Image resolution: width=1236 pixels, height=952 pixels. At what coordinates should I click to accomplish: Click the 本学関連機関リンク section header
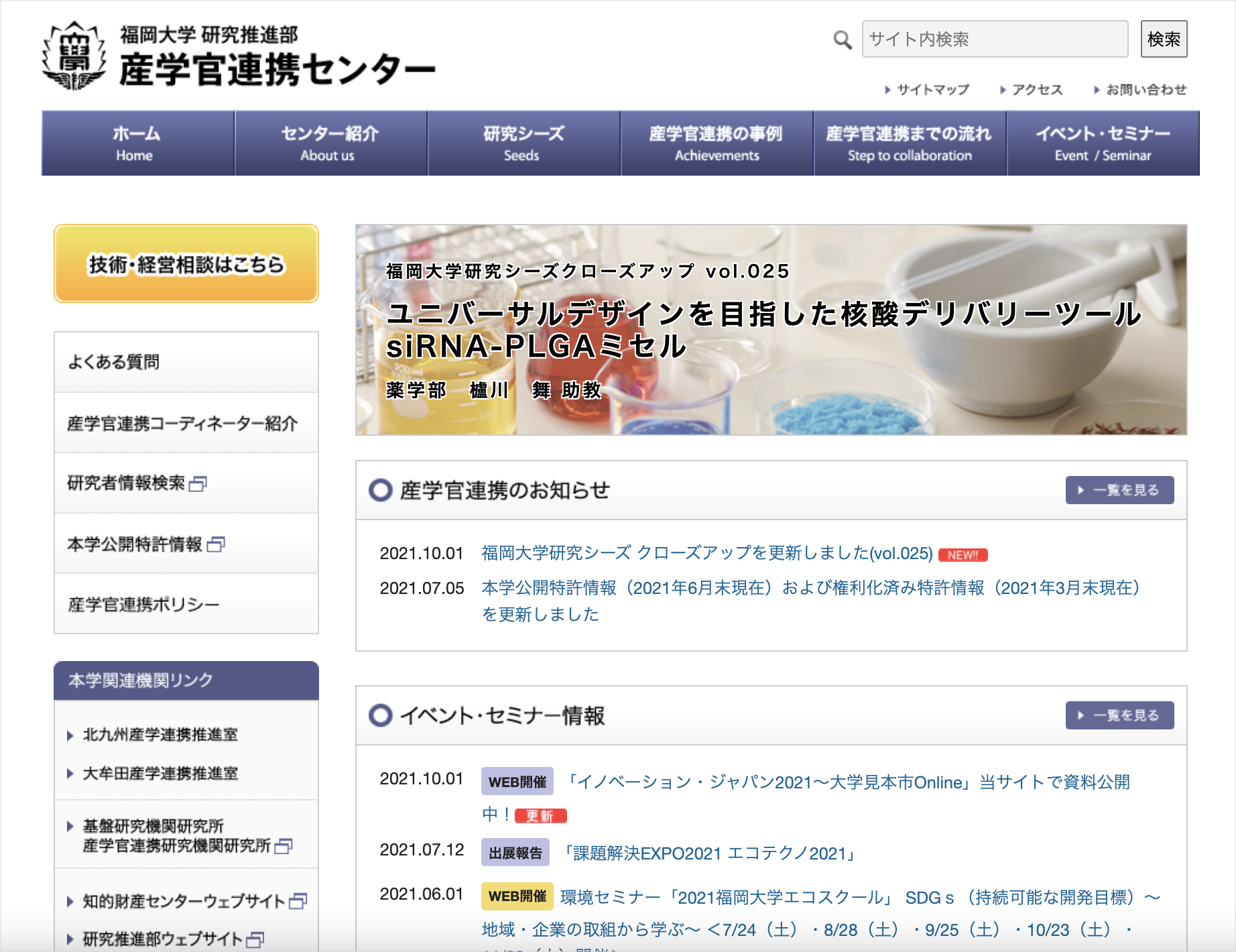point(186,680)
